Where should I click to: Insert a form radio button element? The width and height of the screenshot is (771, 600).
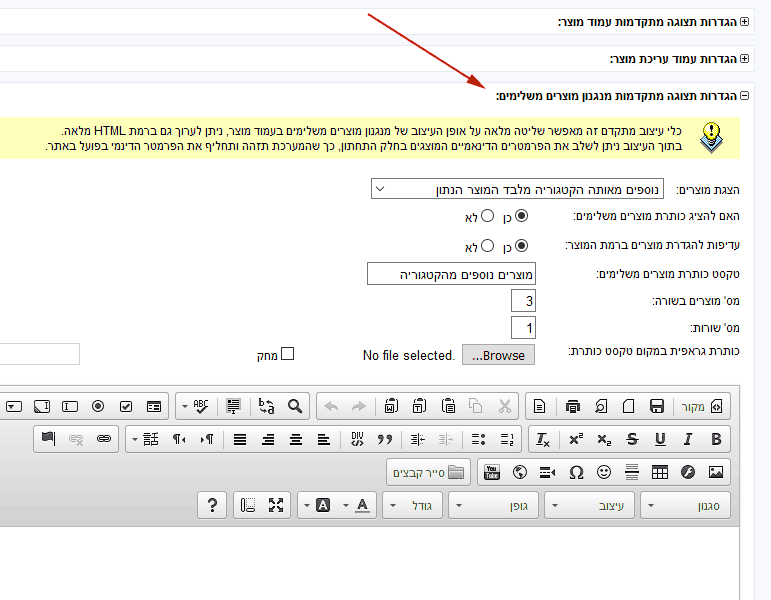tap(98, 406)
